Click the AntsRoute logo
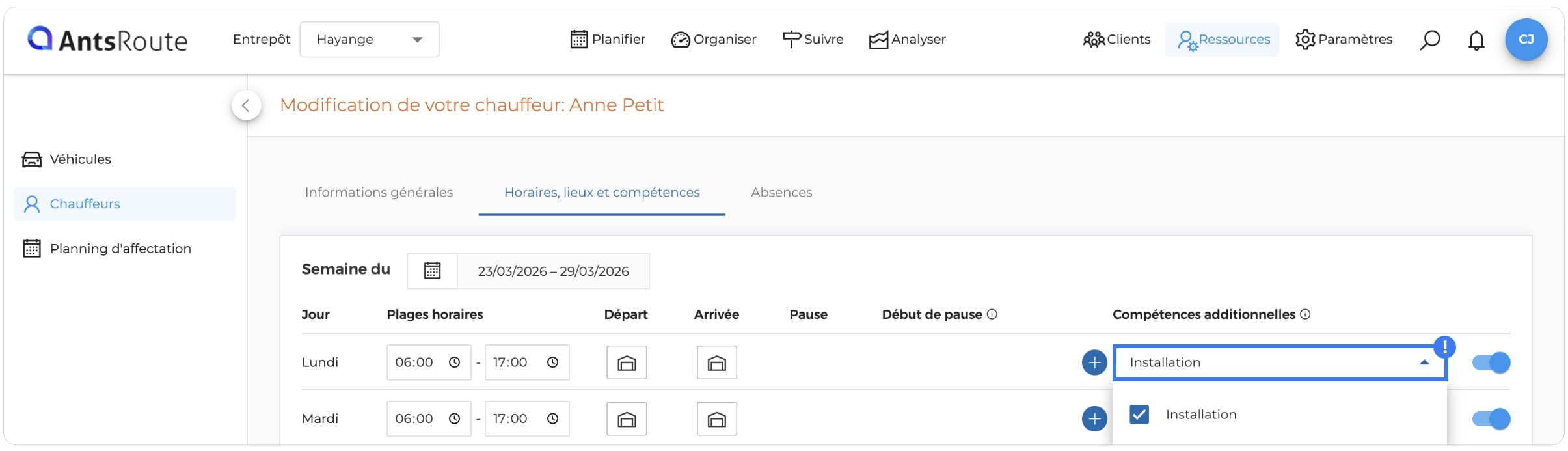1568x451 pixels. click(x=107, y=40)
